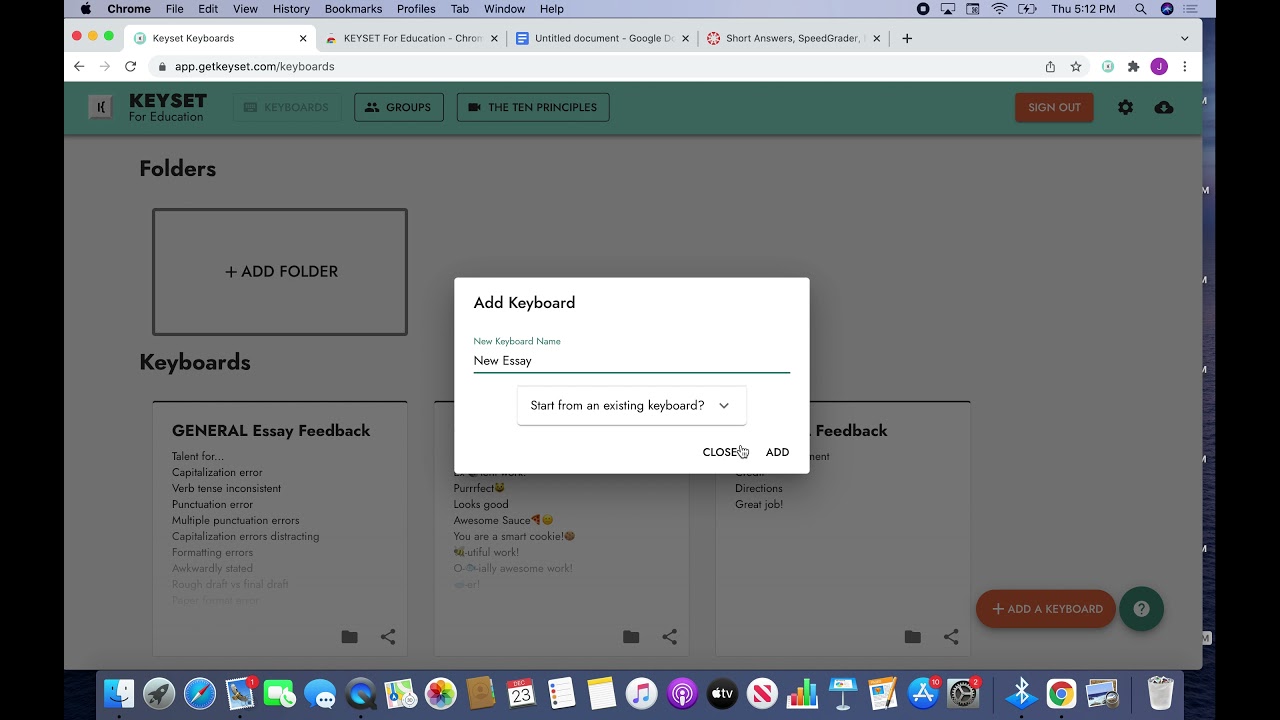Click folder icon on the Great job! card
Viewport: 1280px width, 720px height.
pos(912,636)
